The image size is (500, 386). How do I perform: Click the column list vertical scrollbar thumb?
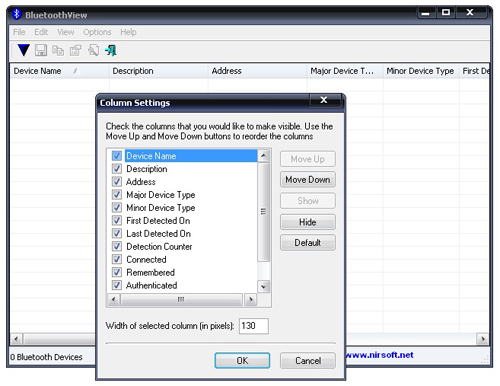click(263, 211)
